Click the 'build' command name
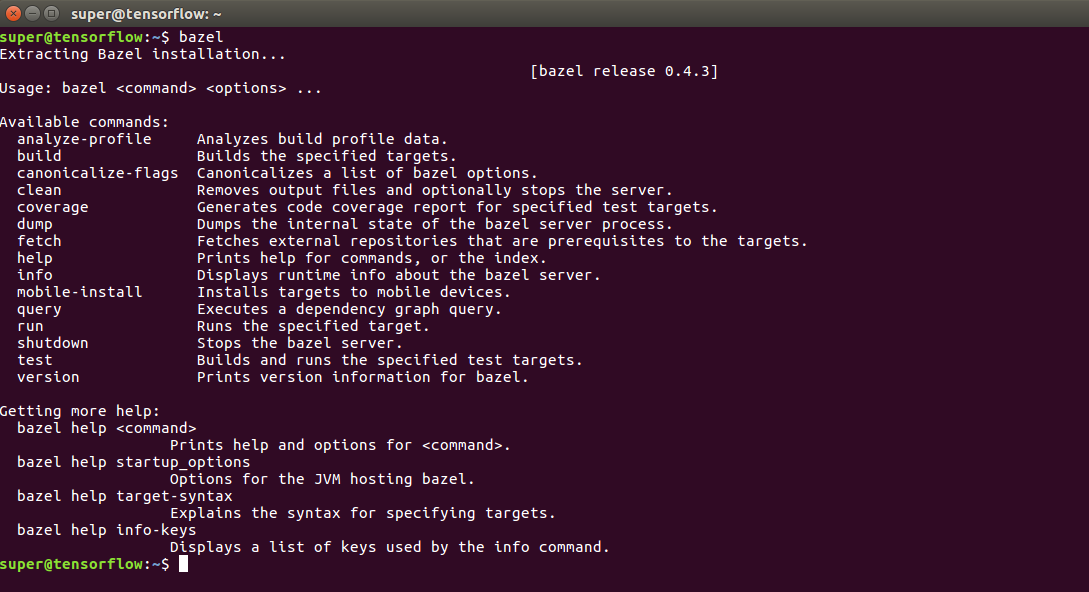The image size is (1089, 592). tap(39, 156)
